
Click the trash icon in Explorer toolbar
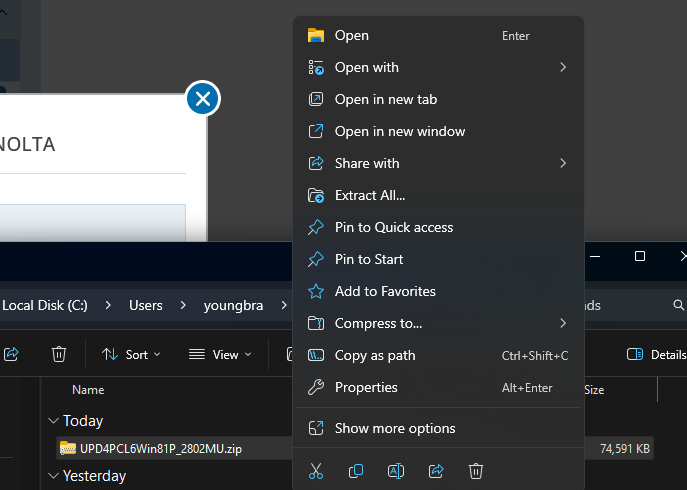pyautogui.click(x=59, y=354)
